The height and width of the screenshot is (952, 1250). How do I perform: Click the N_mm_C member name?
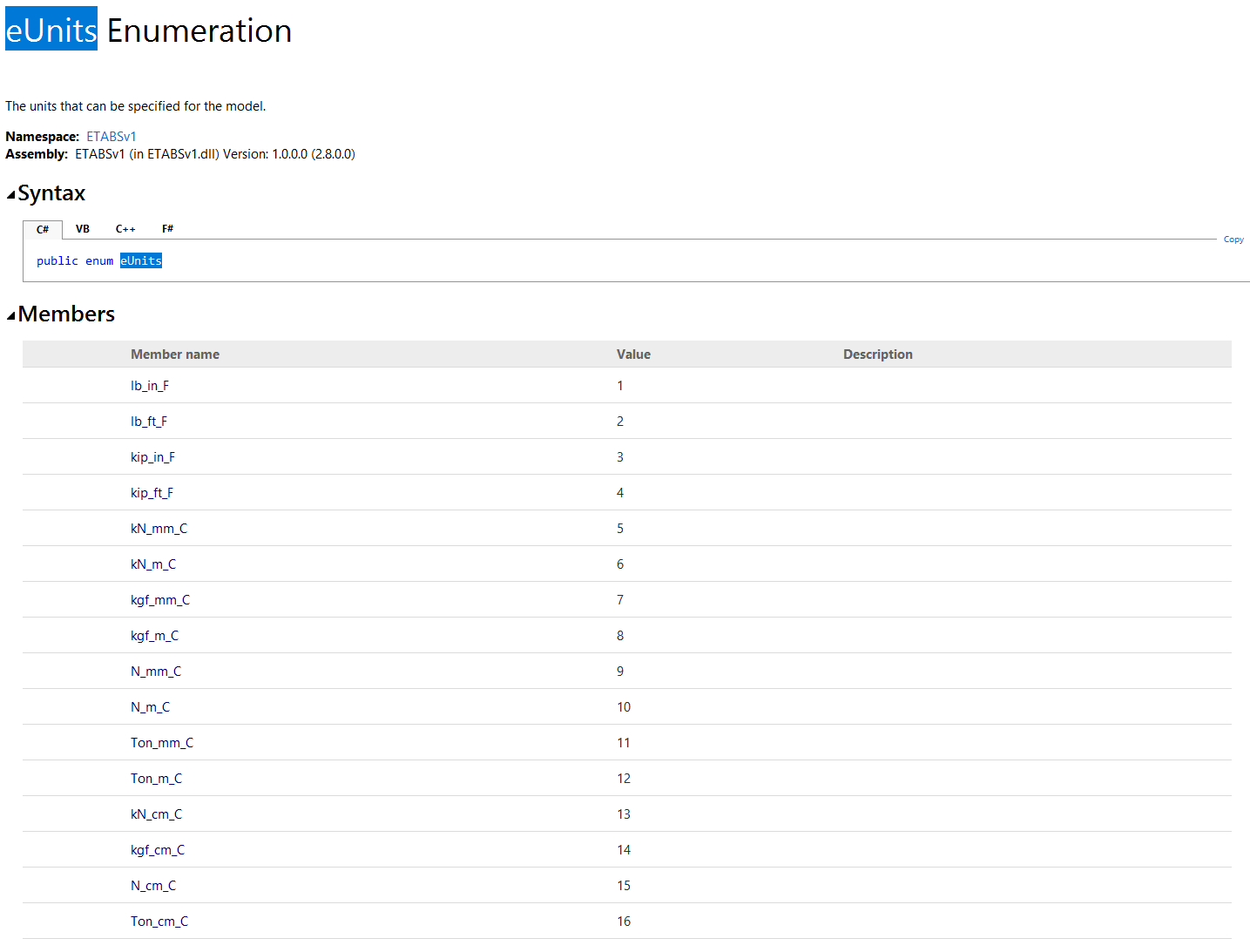(156, 672)
